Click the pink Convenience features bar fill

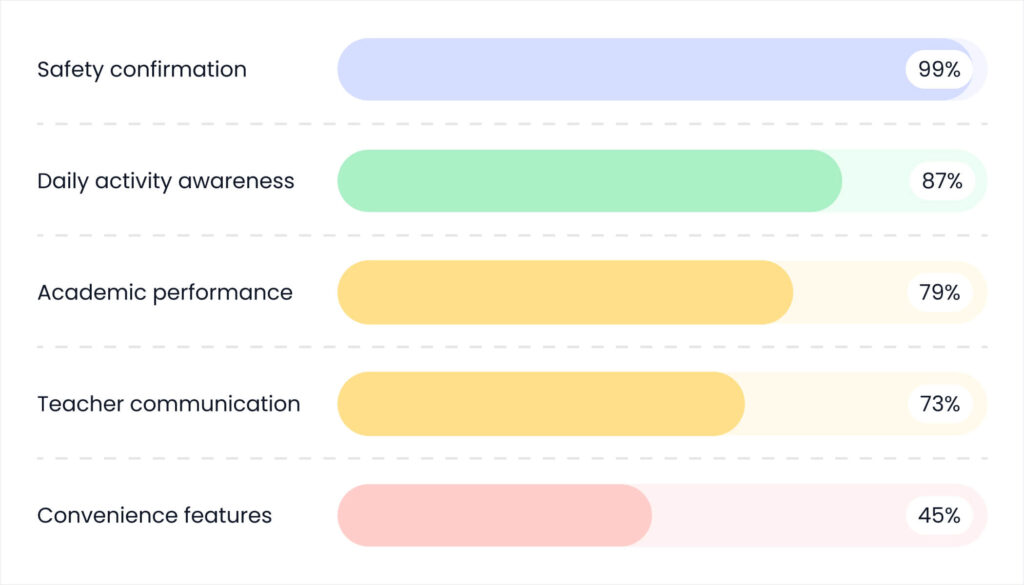494,516
